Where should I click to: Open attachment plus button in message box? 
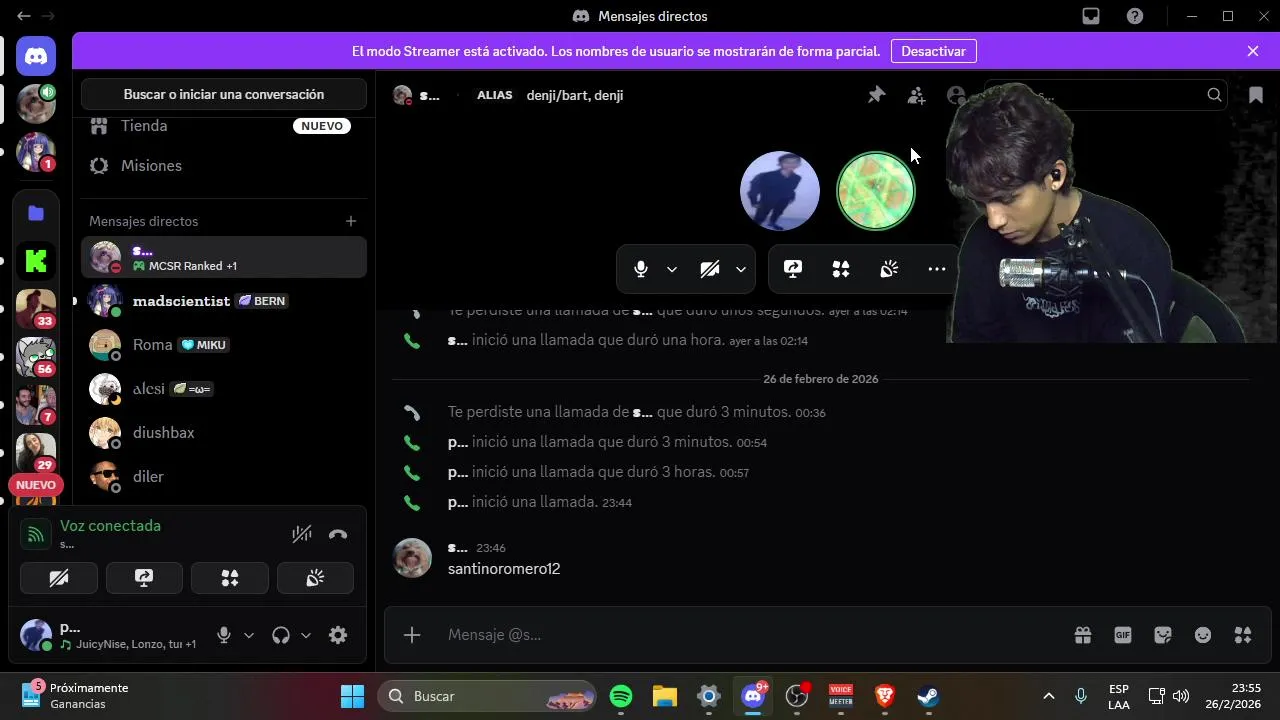point(412,635)
